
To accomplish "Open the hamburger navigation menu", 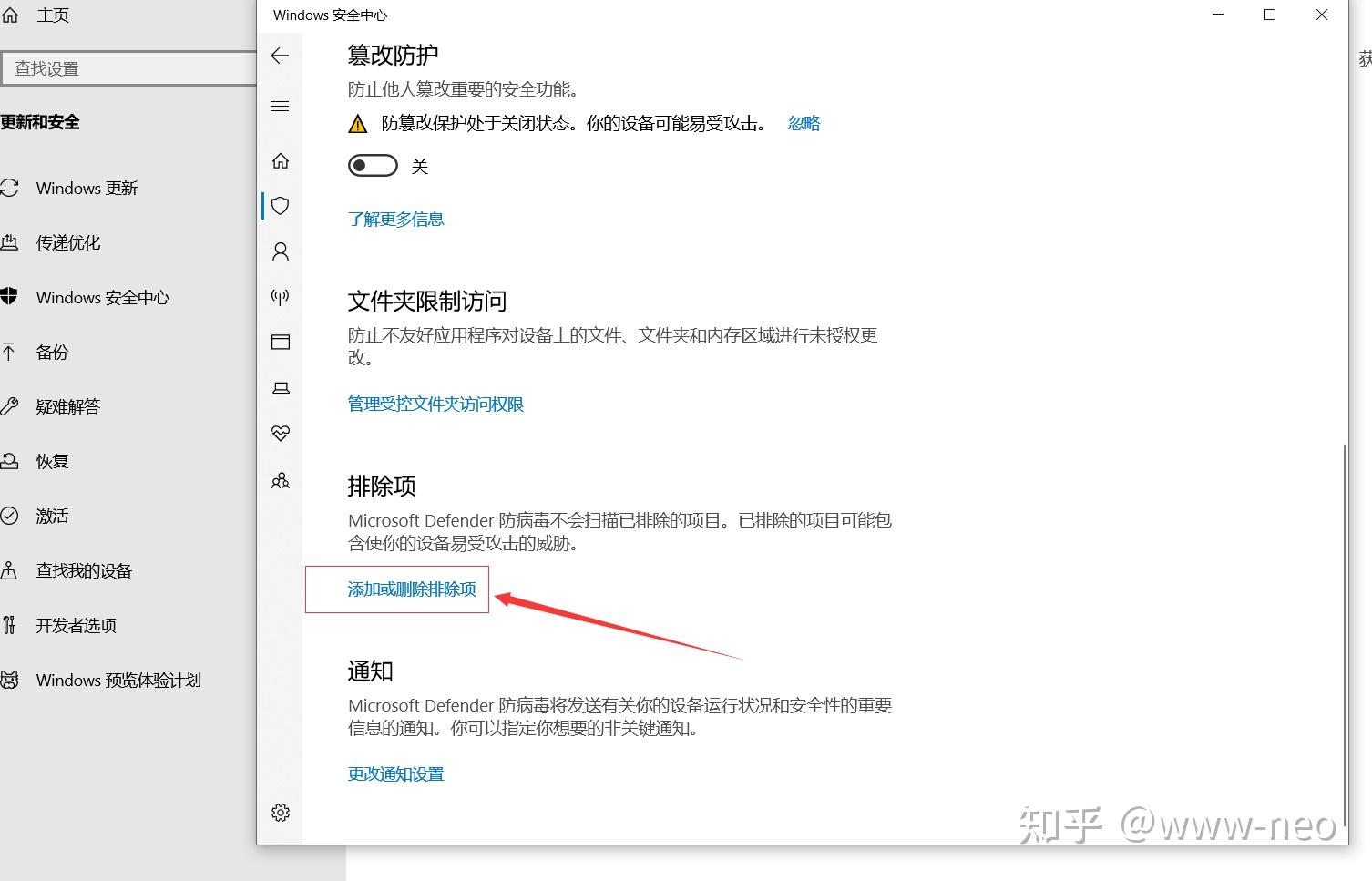I will (x=280, y=107).
